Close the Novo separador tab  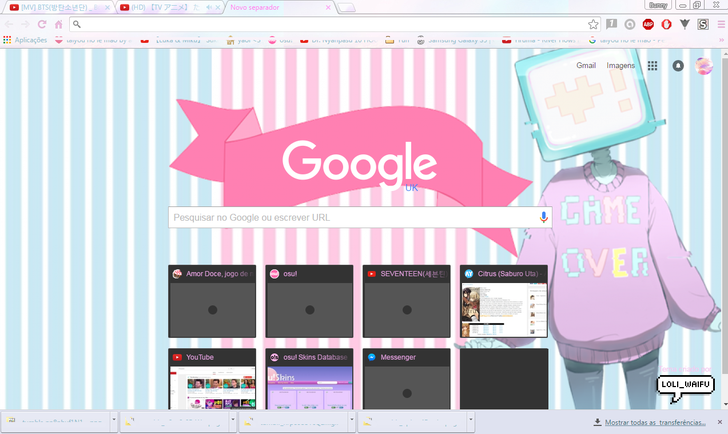328,7
